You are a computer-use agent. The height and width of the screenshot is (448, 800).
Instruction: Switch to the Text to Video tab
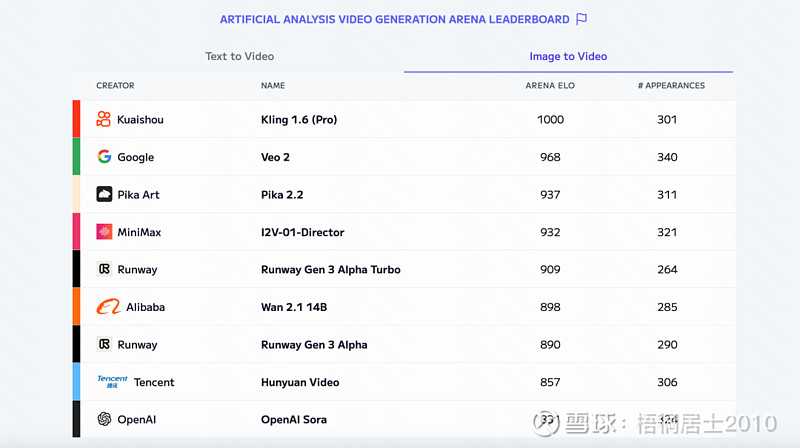pos(239,56)
